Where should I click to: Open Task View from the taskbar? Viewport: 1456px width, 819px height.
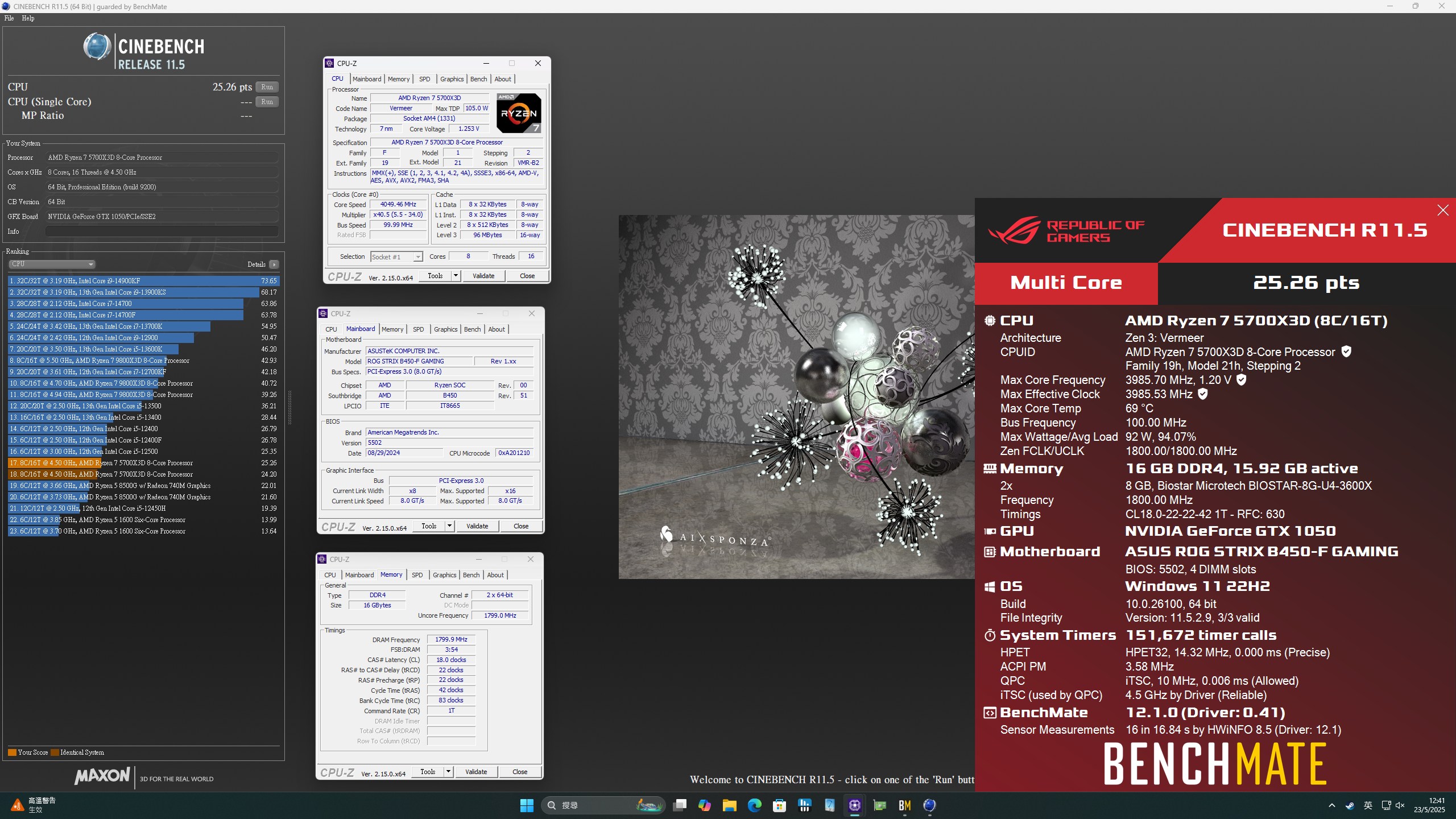tap(680, 805)
